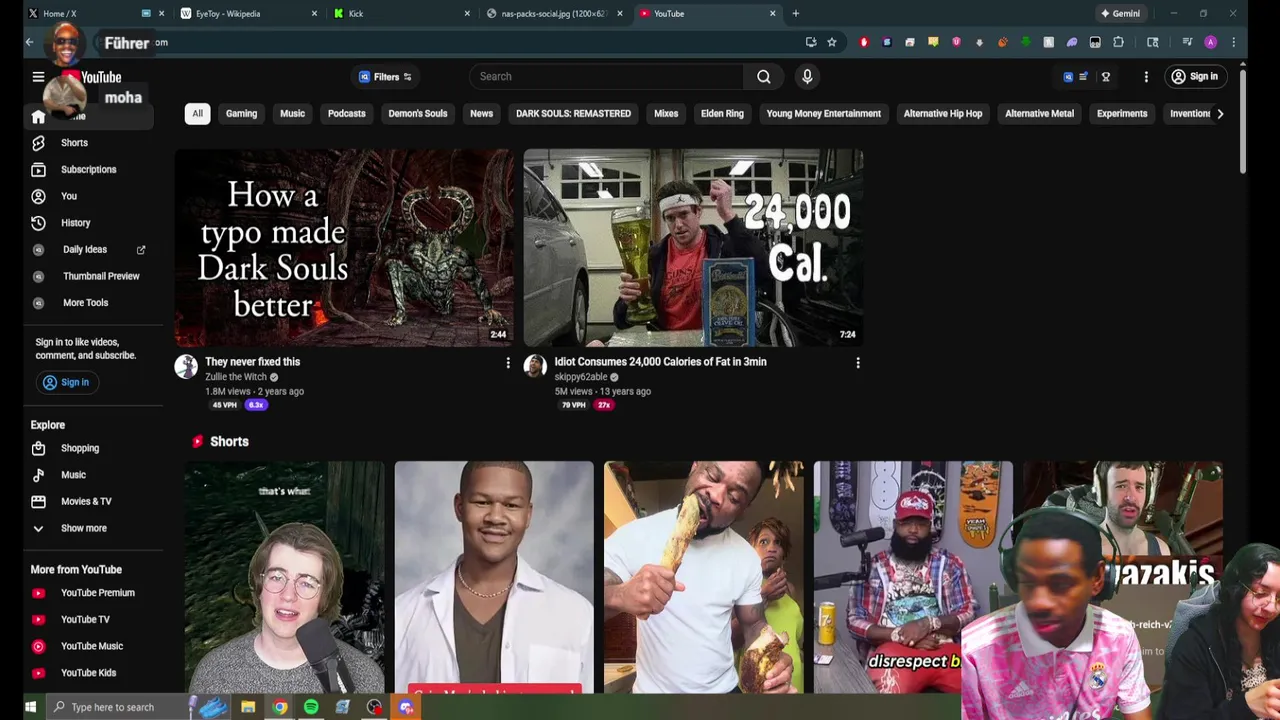Select the Podcasts filter chip
Image resolution: width=1280 pixels, height=720 pixels.
[346, 114]
